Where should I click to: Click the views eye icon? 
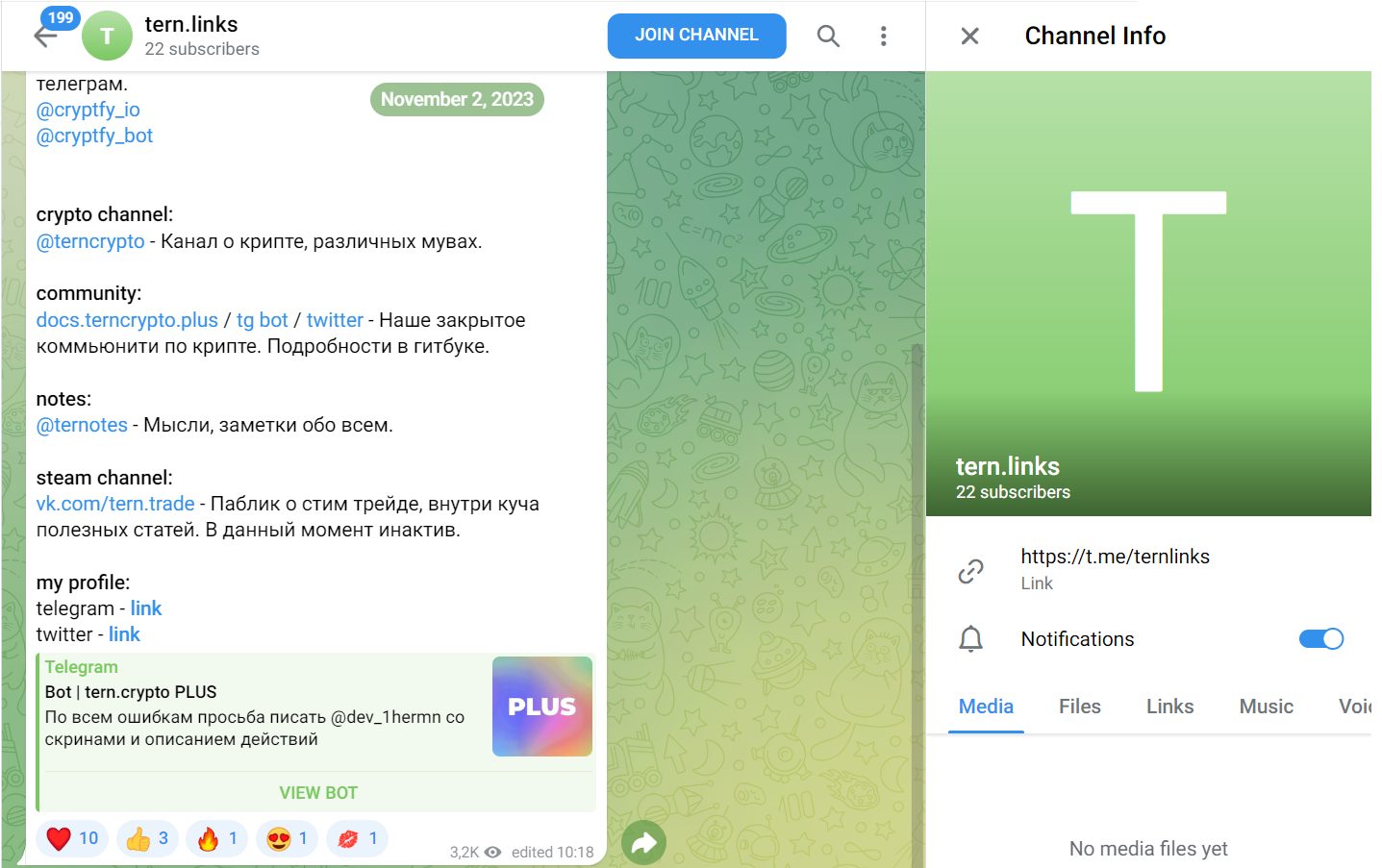[493, 852]
